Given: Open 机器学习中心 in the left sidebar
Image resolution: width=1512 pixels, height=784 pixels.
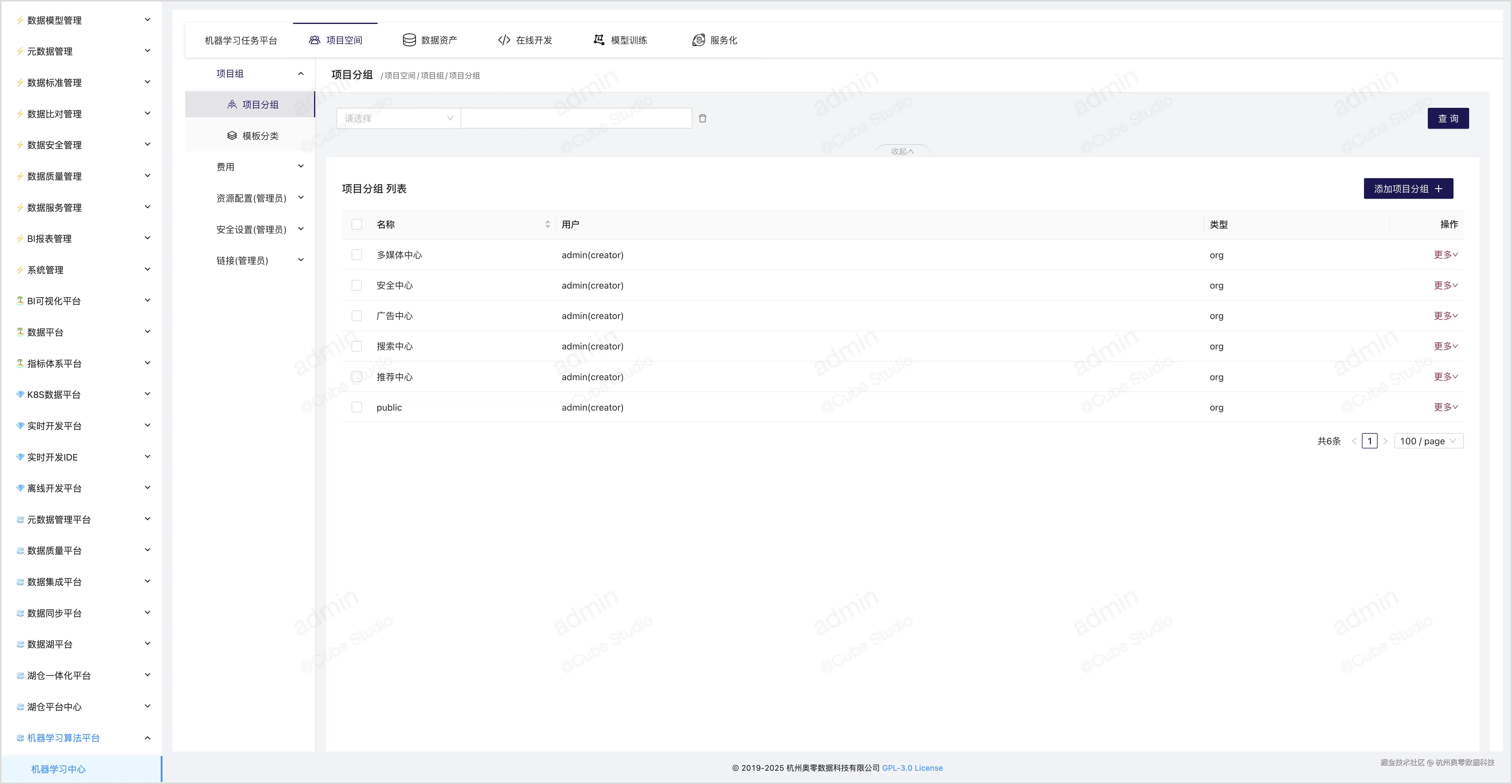Looking at the screenshot, I should click(58, 769).
